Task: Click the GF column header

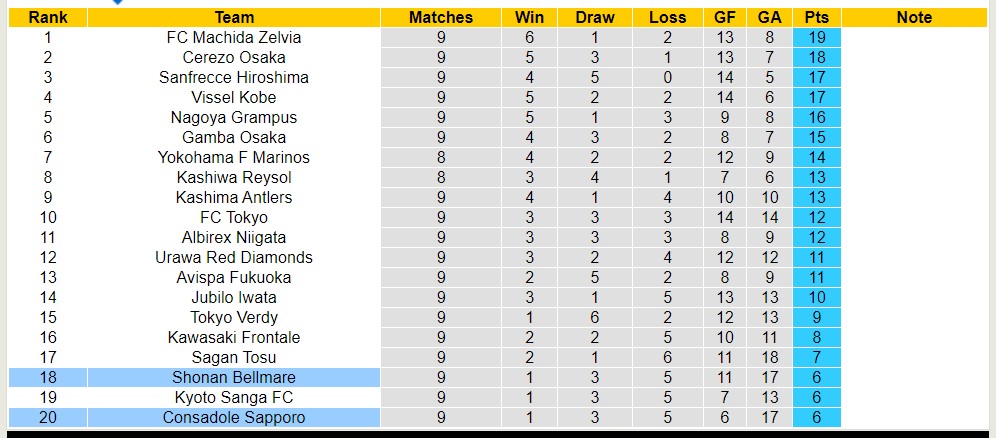Action: click(725, 17)
